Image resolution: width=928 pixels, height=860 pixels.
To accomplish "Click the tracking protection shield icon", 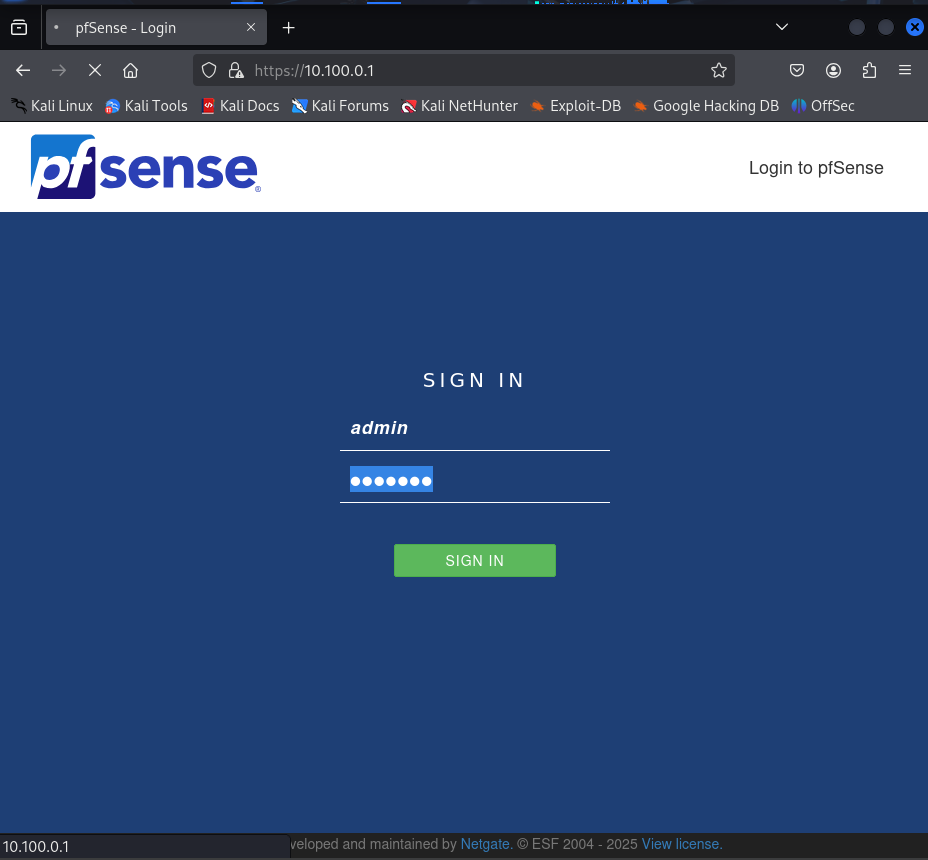I will pyautogui.click(x=209, y=70).
